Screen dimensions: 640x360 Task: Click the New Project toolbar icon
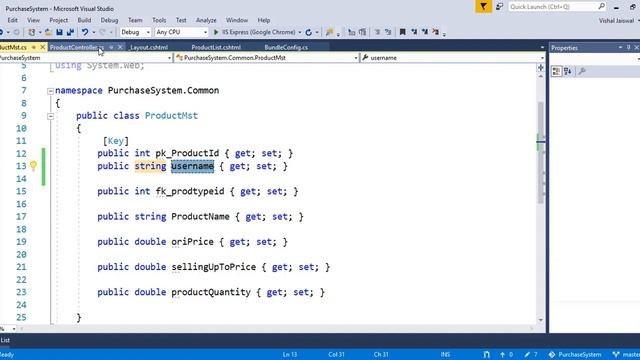pos(31,32)
